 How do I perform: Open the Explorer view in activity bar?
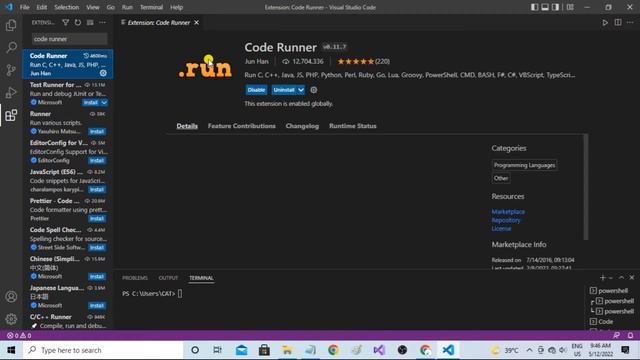[11, 25]
